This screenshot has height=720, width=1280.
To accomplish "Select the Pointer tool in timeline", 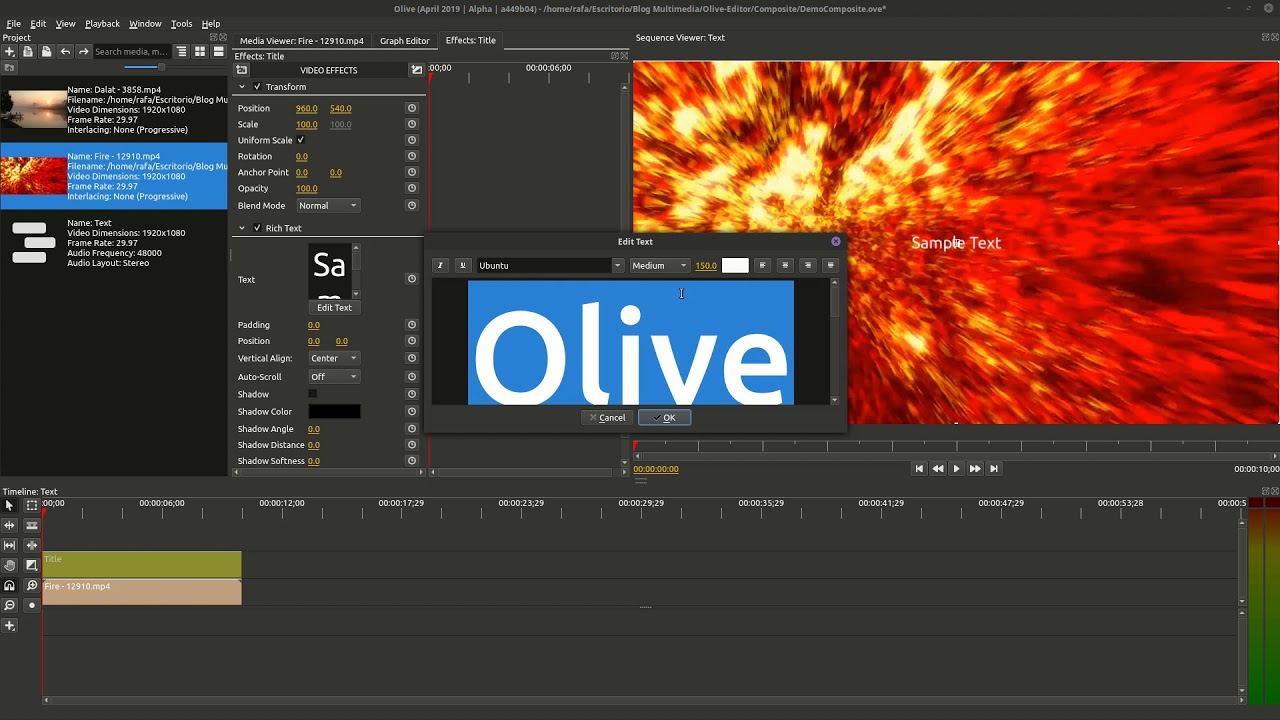I will (x=9, y=506).
